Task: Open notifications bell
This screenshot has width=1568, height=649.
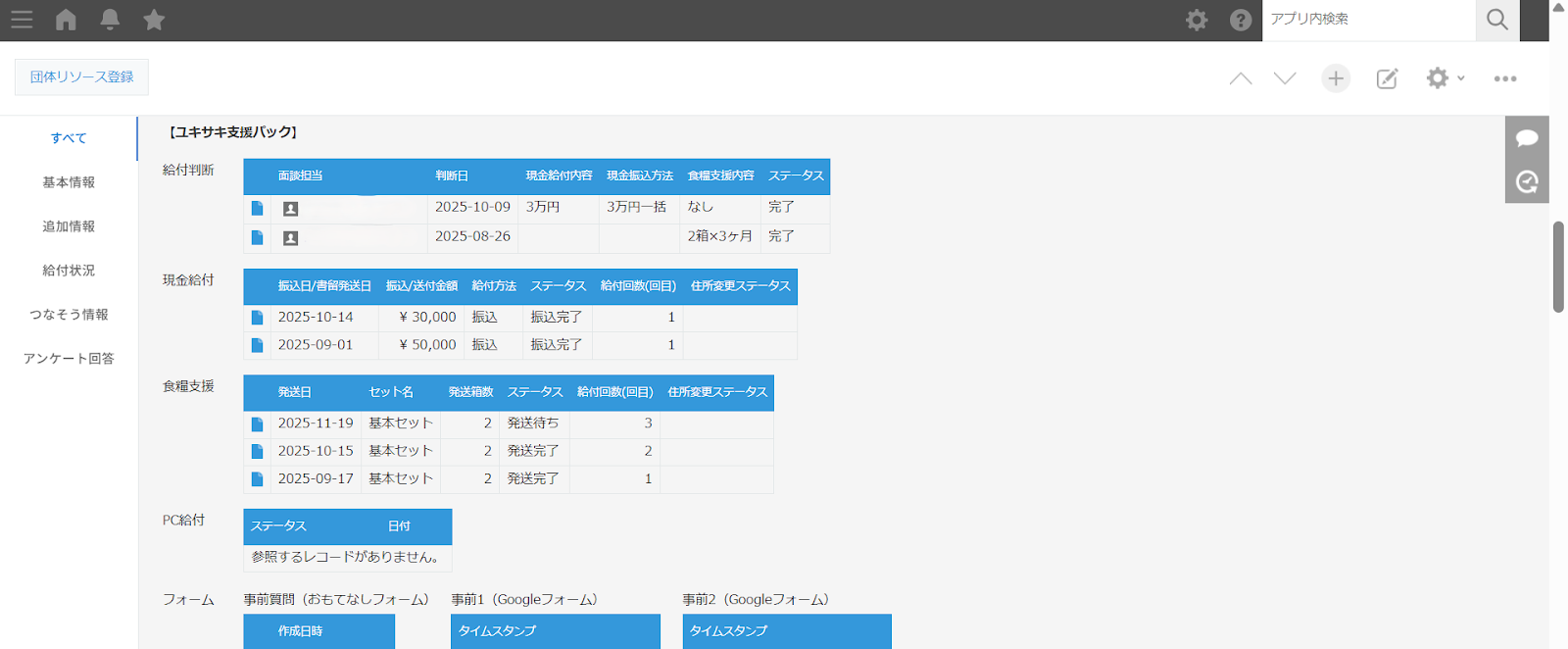Action: click(x=110, y=20)
